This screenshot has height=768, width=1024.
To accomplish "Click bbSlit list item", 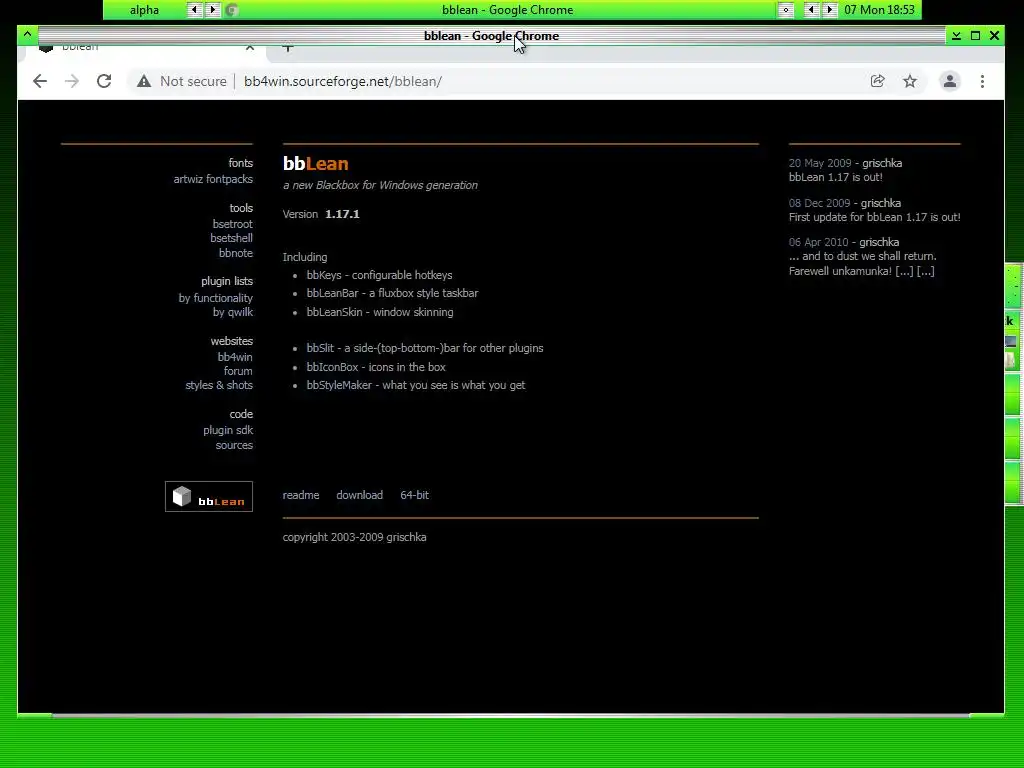I will click(425, 348).
